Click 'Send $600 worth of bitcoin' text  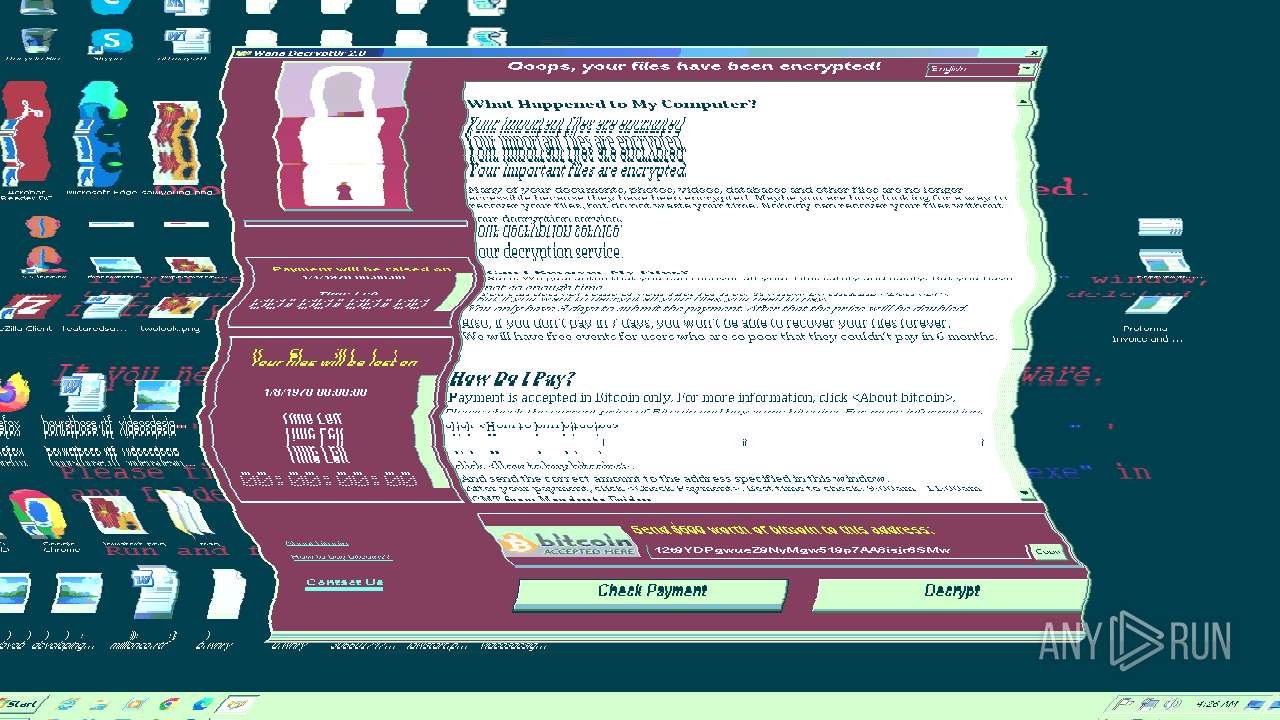pos(782,529)
